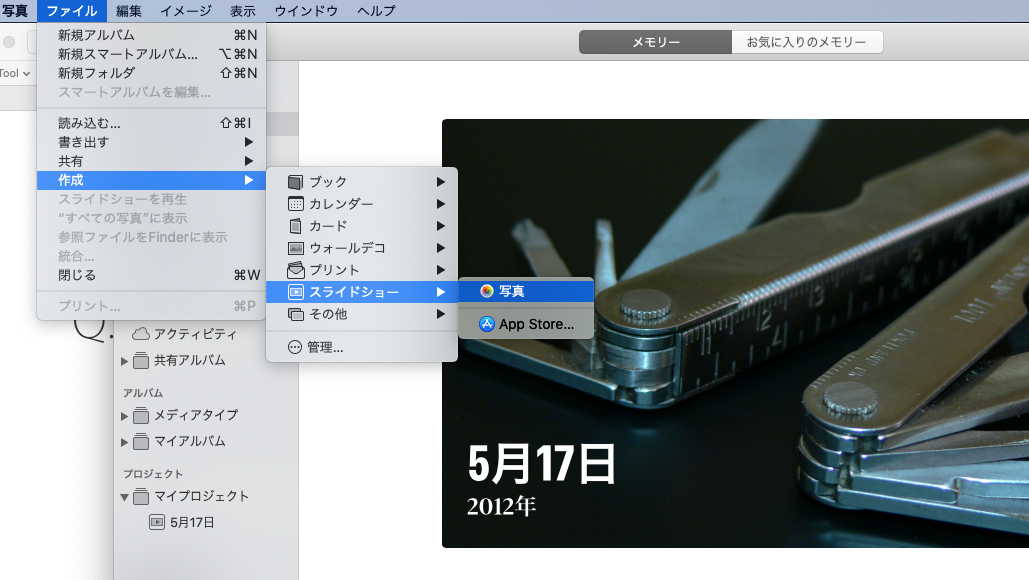Choose 管理... in the Create submenu
Screen dimensions: 1029x580
[362, 347]
